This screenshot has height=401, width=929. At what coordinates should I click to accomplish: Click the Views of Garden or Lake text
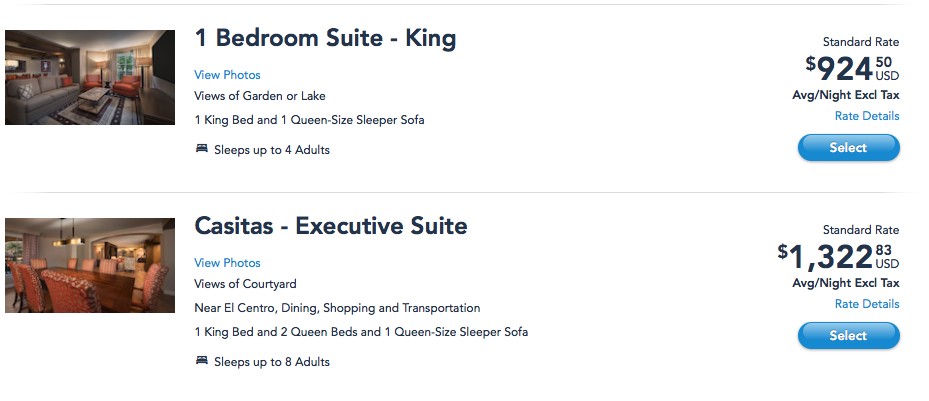[x=260, y=97]
